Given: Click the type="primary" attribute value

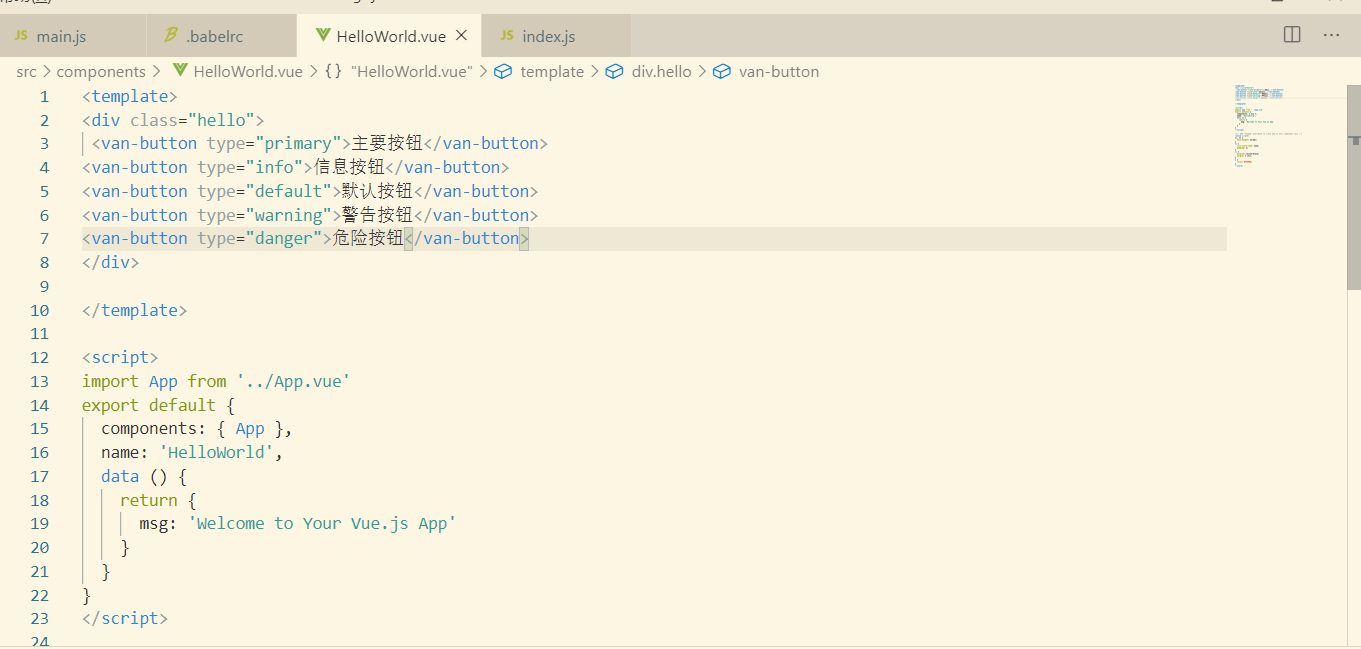Looking at the screenshot, I should coord(298,144).
